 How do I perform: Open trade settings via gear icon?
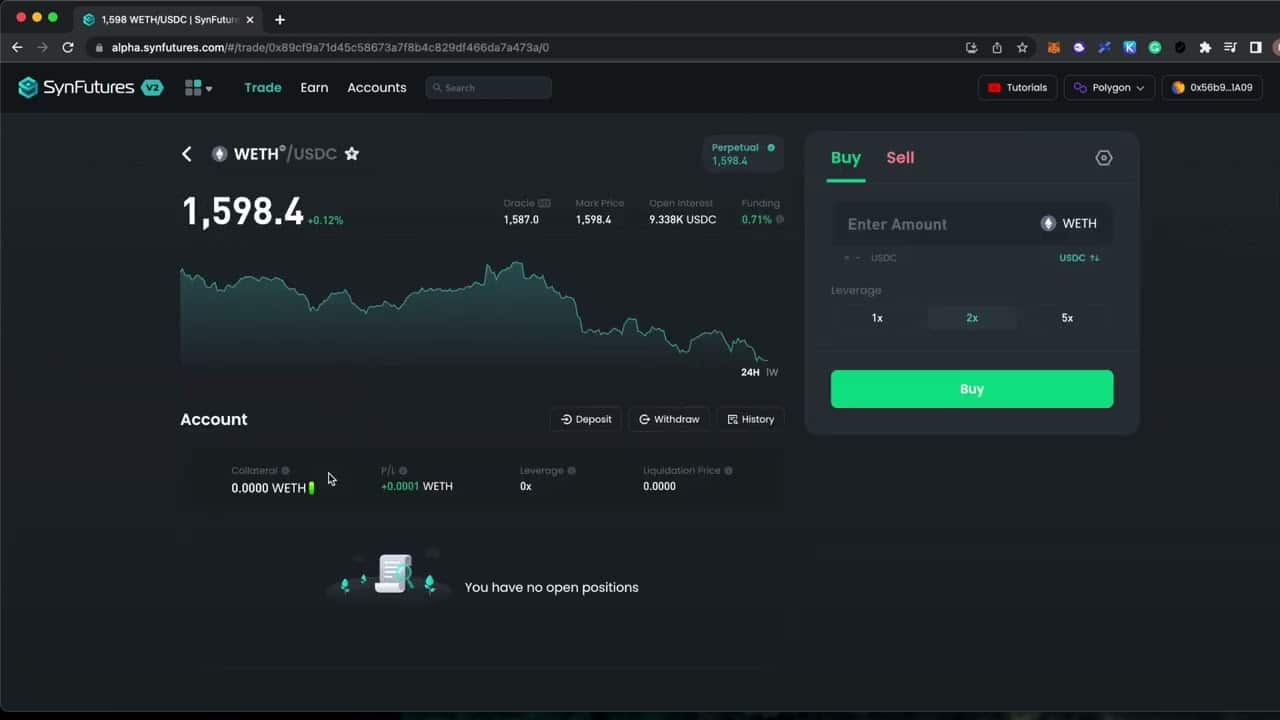click(1103, 157)
